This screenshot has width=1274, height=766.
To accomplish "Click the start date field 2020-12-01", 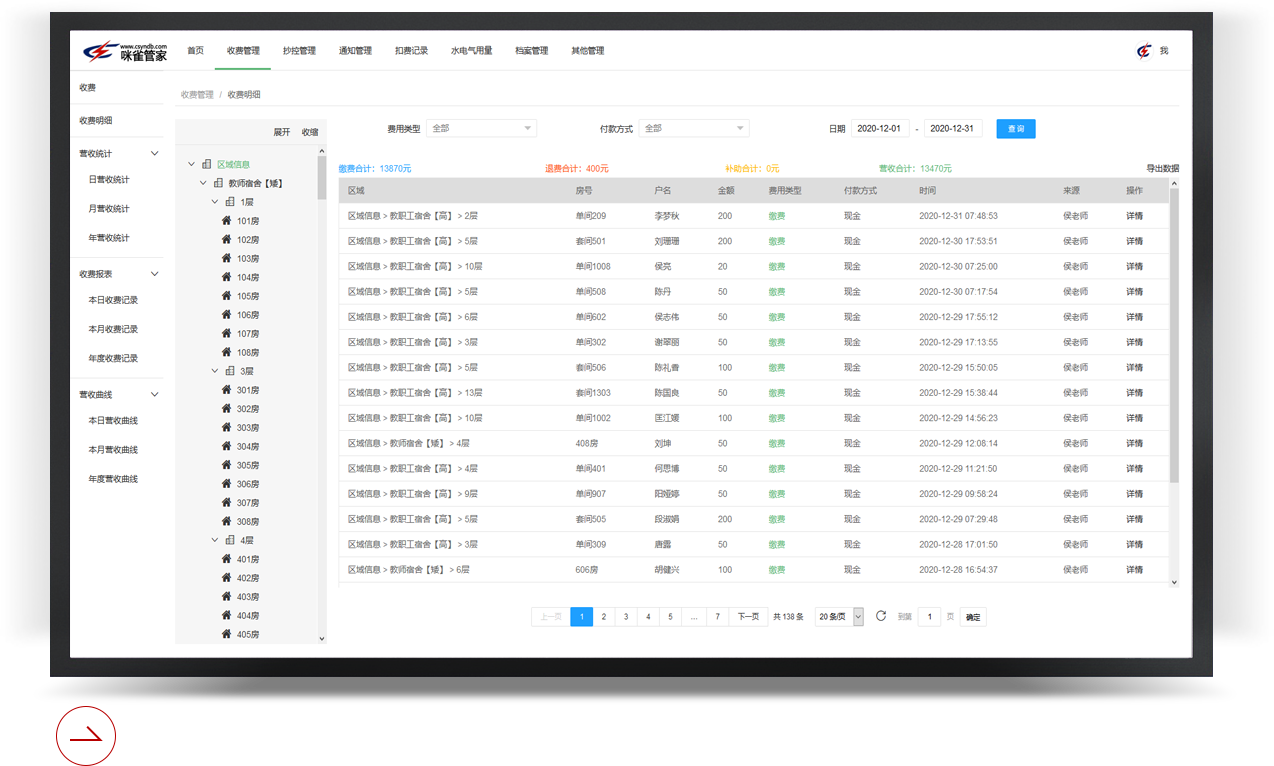I will pyautogui.click(x=880, y=129).
